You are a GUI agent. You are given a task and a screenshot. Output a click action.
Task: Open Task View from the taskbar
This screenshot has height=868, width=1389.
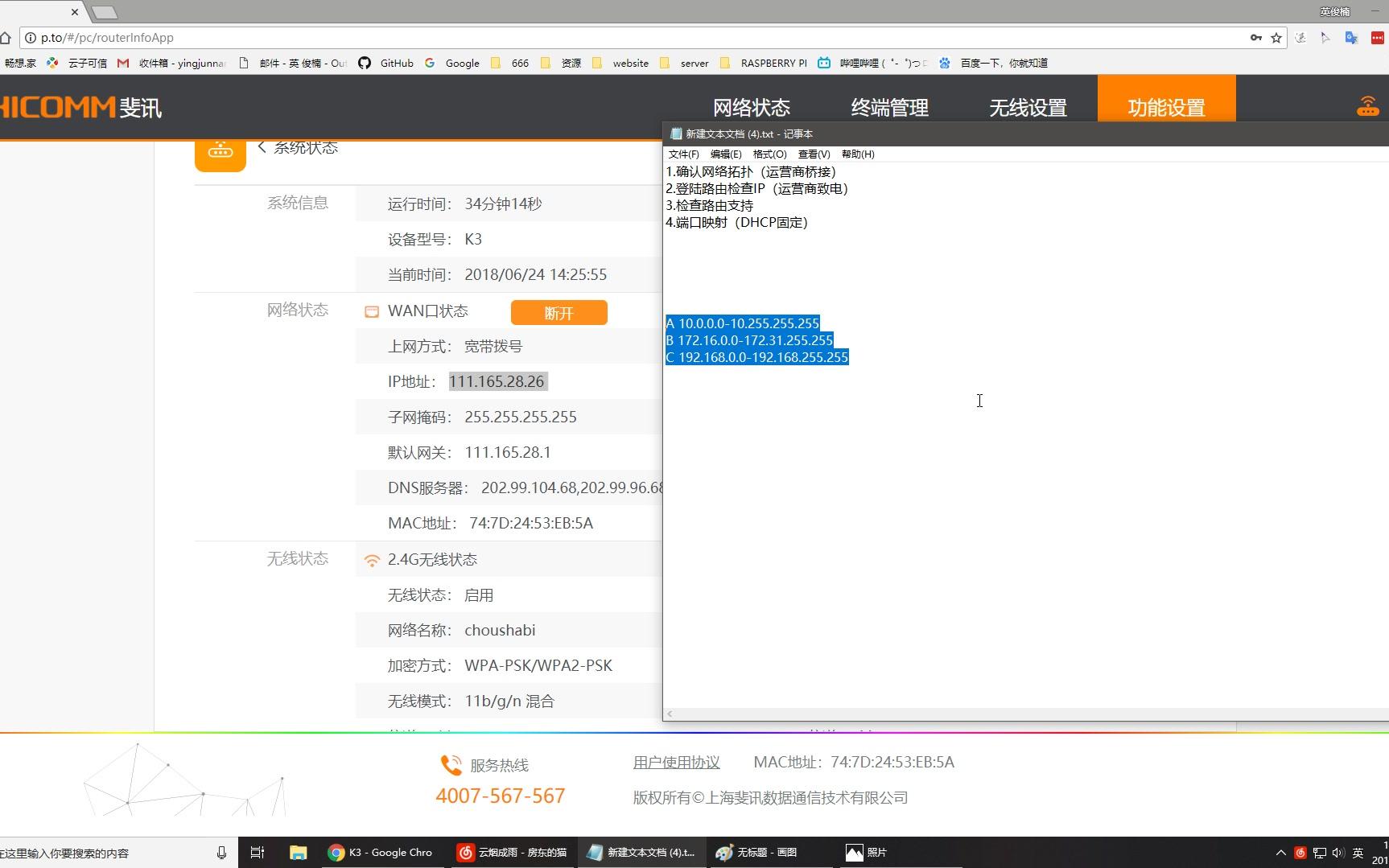pos(258,853)
